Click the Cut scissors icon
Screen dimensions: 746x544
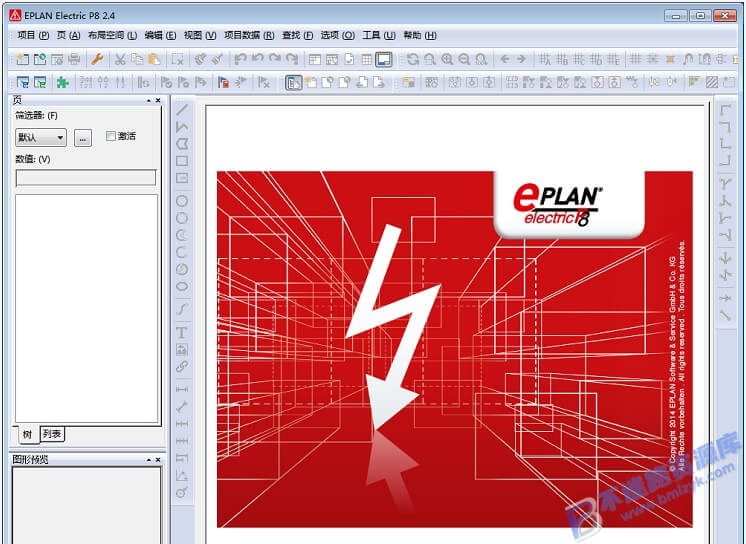point(120,59)
